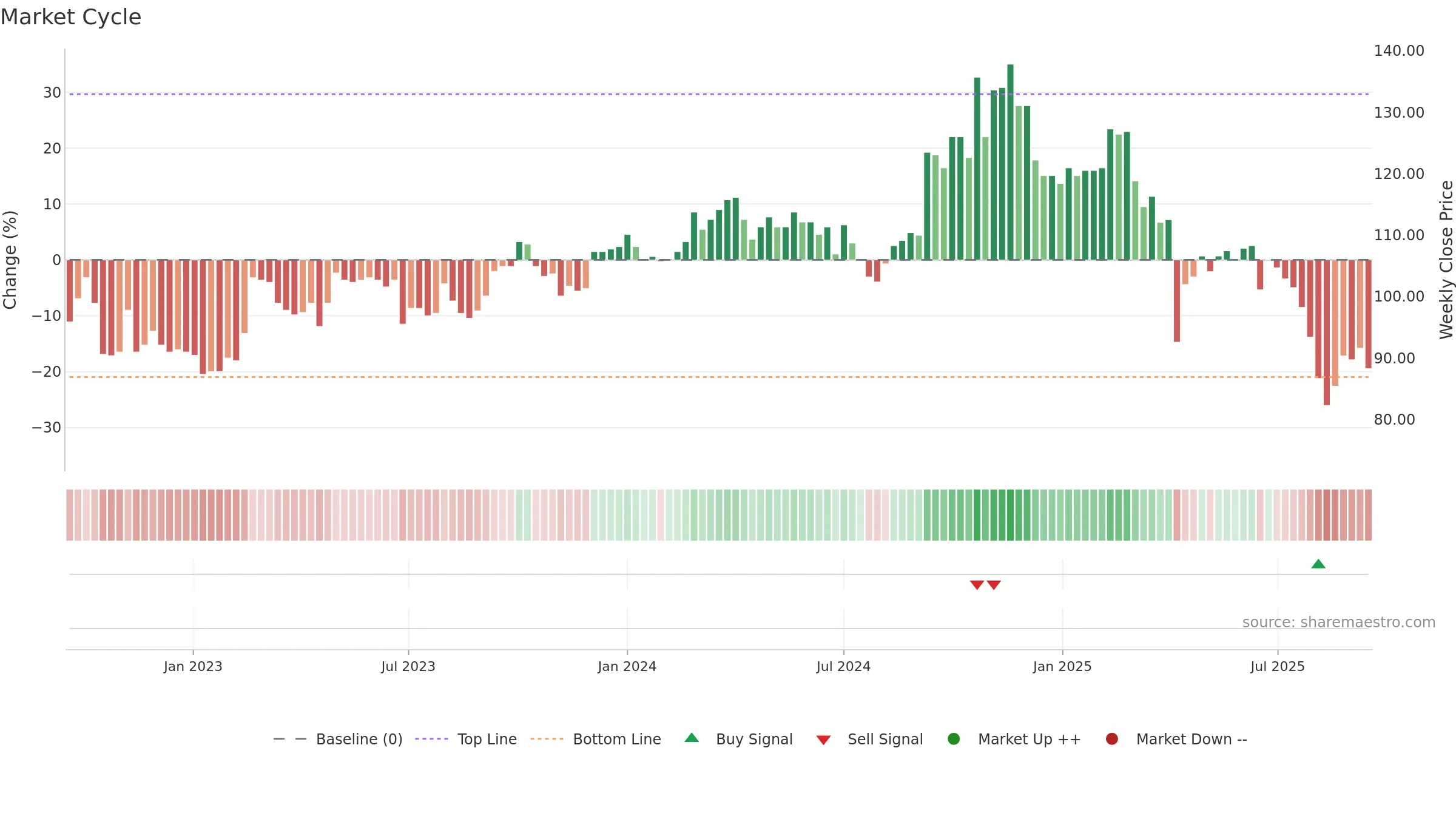Click the Change (%) axis title
Image resolution: width=1456 pixels, height=819 pixels.
(x=10, y=260)
